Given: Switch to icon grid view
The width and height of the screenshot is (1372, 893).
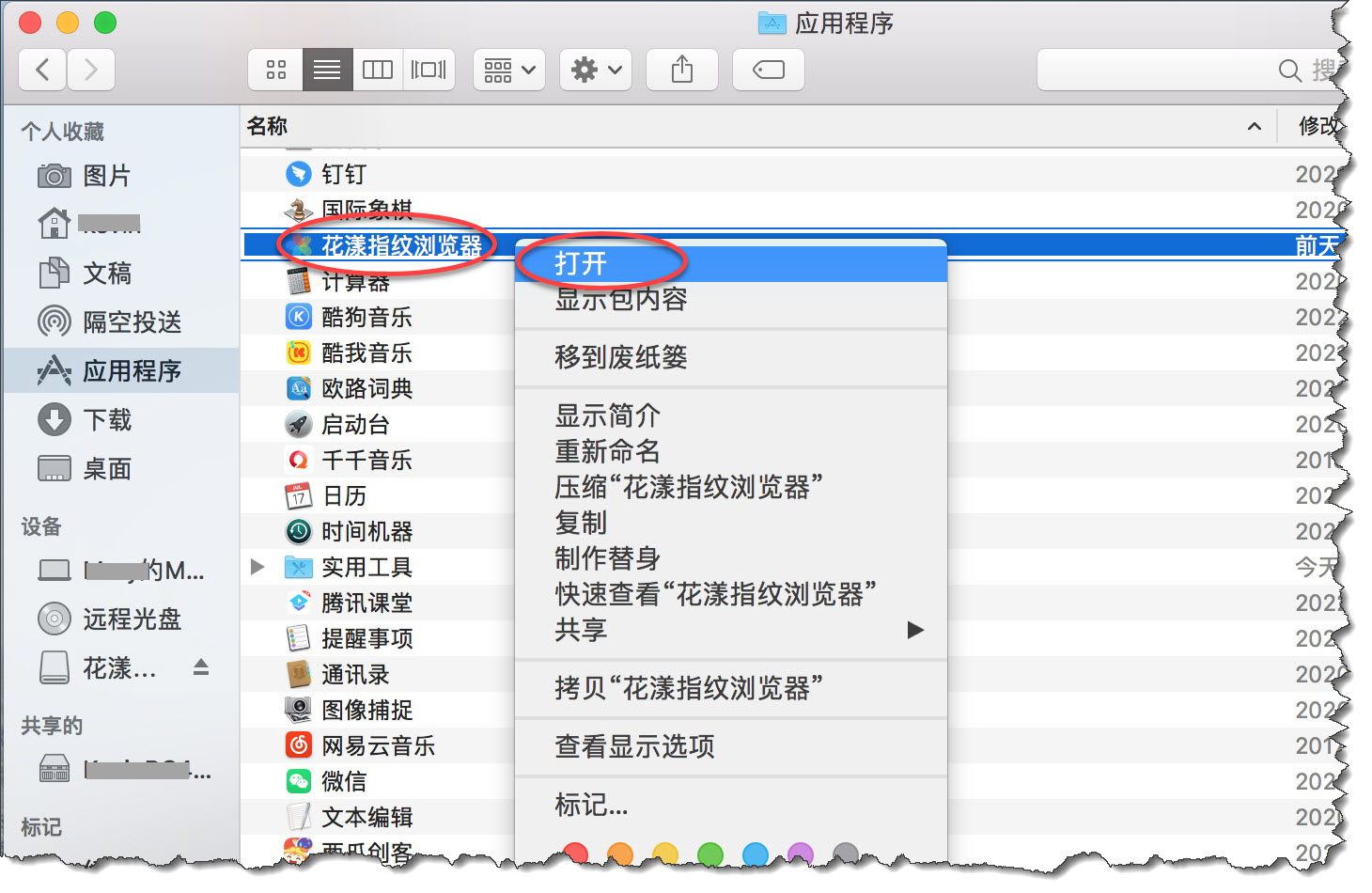Looking at the screenshot, I should pyautogui.click(x=276, y=70).
